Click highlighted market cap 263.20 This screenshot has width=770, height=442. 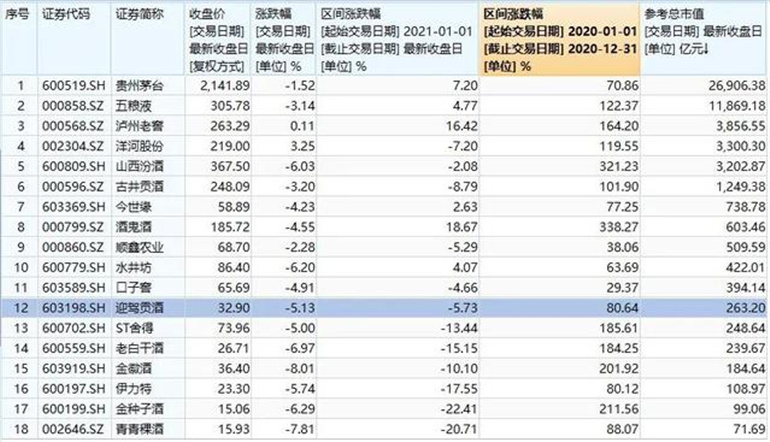pos(745,308)
